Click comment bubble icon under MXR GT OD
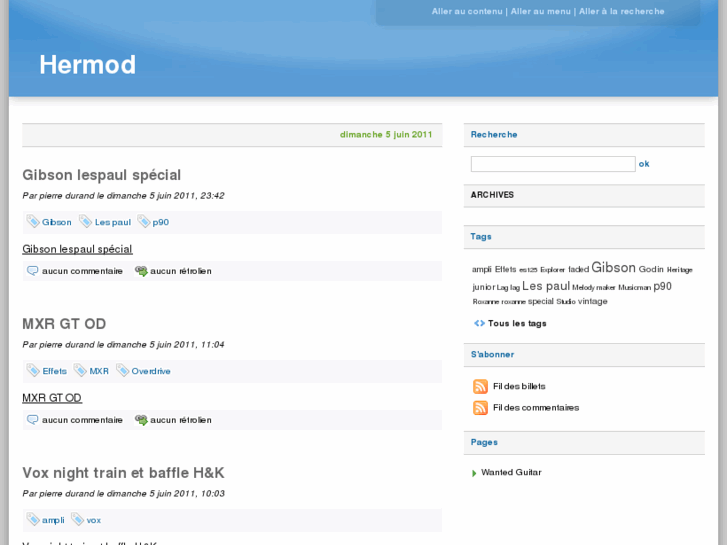Viewport: 727px width, 545px height. [x=32, y=419]
